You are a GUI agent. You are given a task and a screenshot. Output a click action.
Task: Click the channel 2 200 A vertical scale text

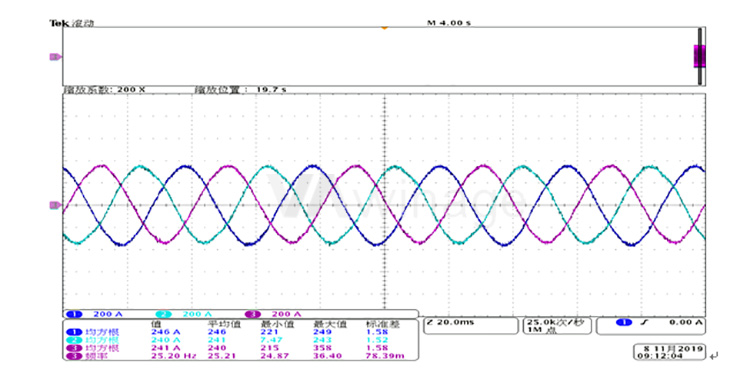[x=197, y=314]
